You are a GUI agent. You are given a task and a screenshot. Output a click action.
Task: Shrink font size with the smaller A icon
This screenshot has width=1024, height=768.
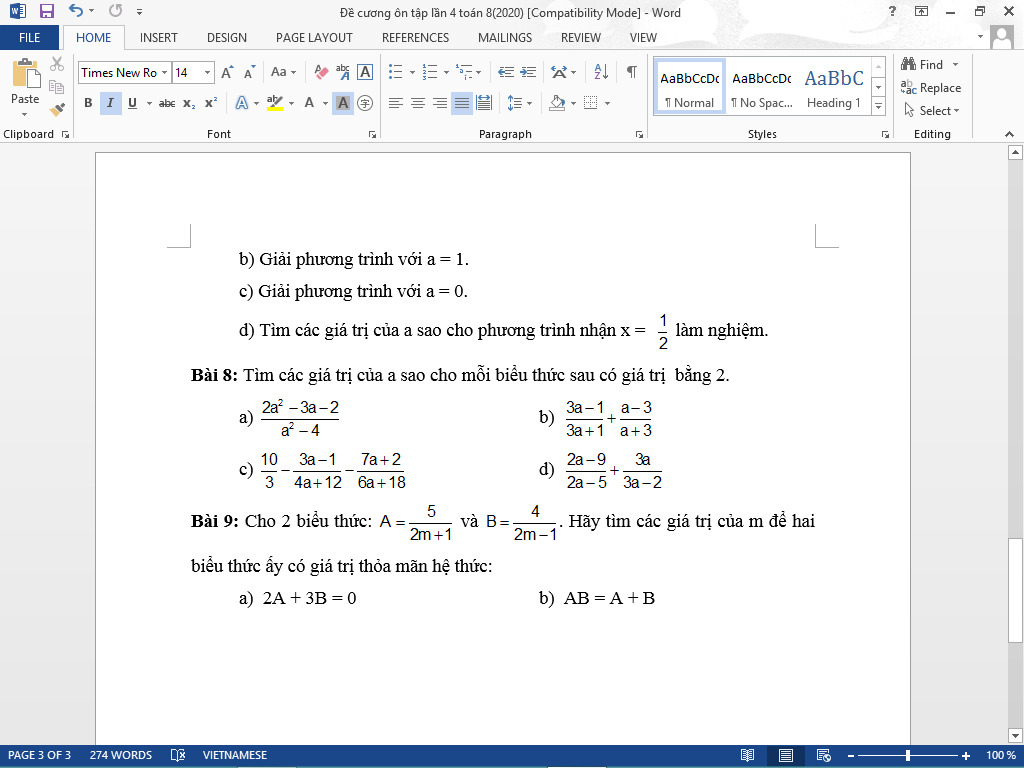click(249, 72)
